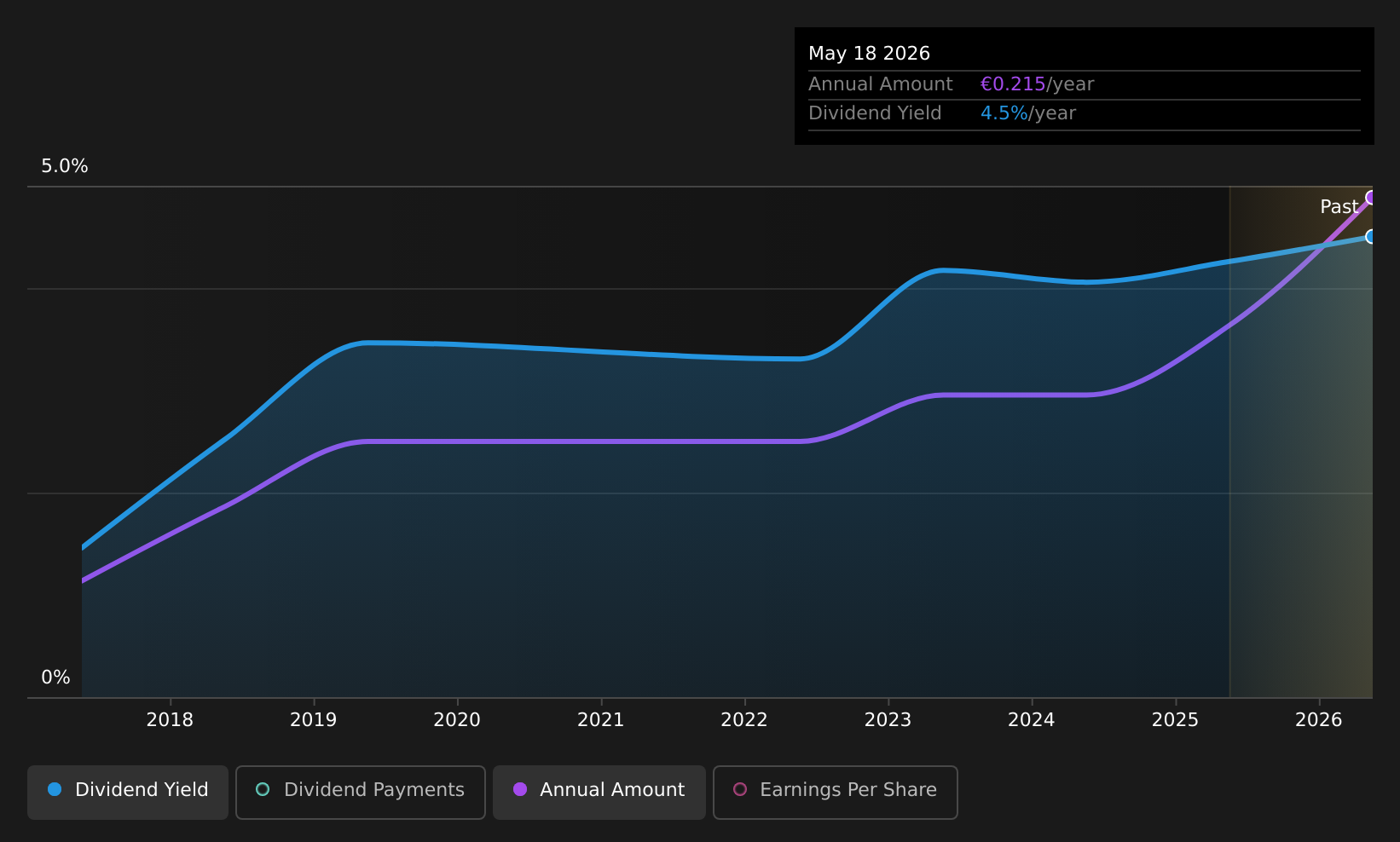This screenshot has height=842, width=1400.
Task: Click the tooltip's Annual Amount label
Action: point(880,84)
